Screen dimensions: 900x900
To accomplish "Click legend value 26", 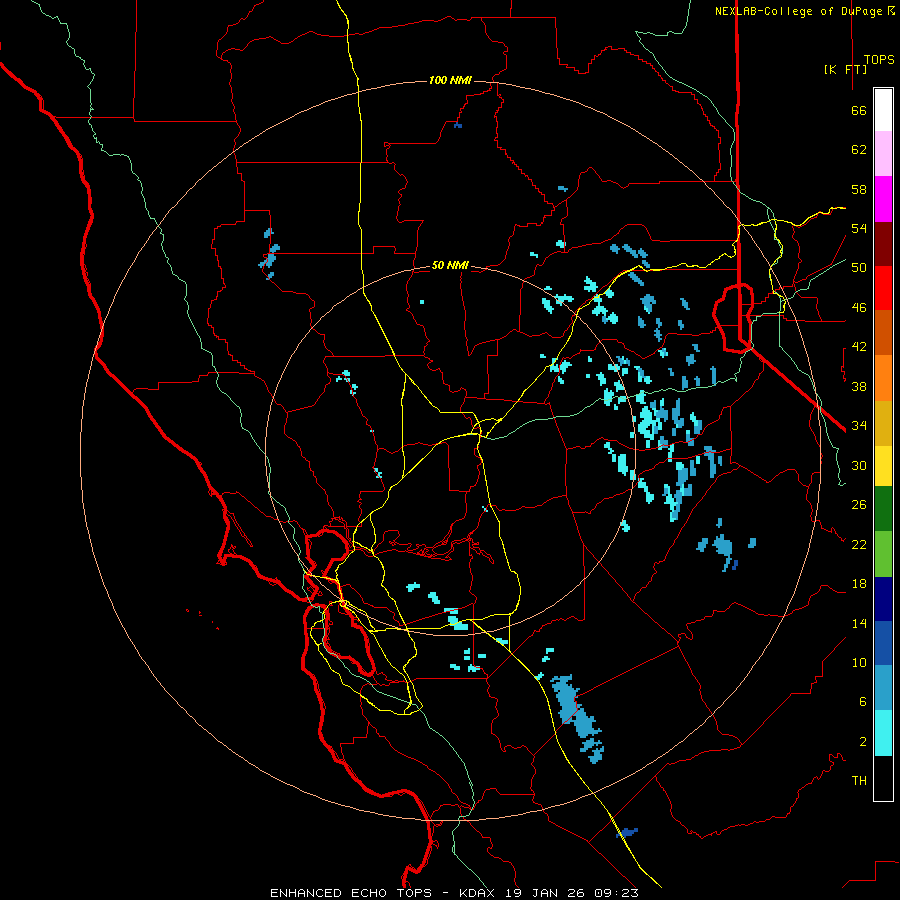I will tap(859, 505).
